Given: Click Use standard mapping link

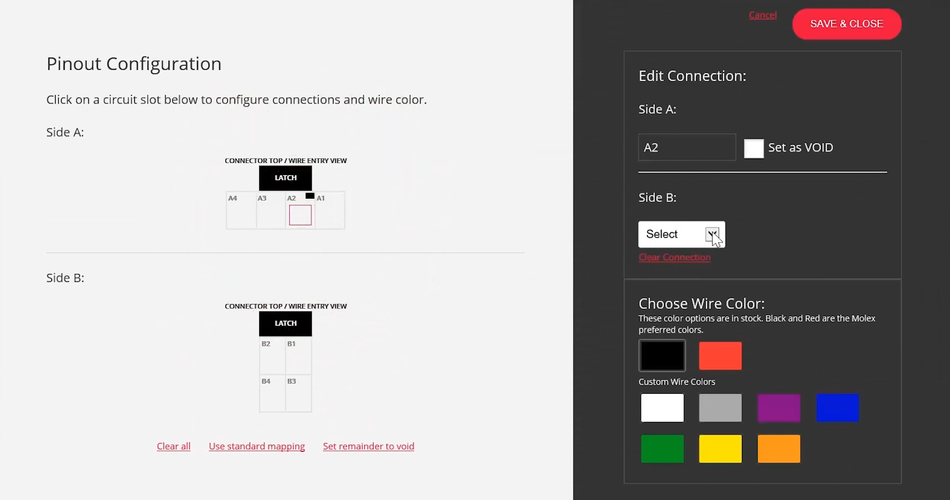Looking at the screenshot, I should [x=257, y=447].
